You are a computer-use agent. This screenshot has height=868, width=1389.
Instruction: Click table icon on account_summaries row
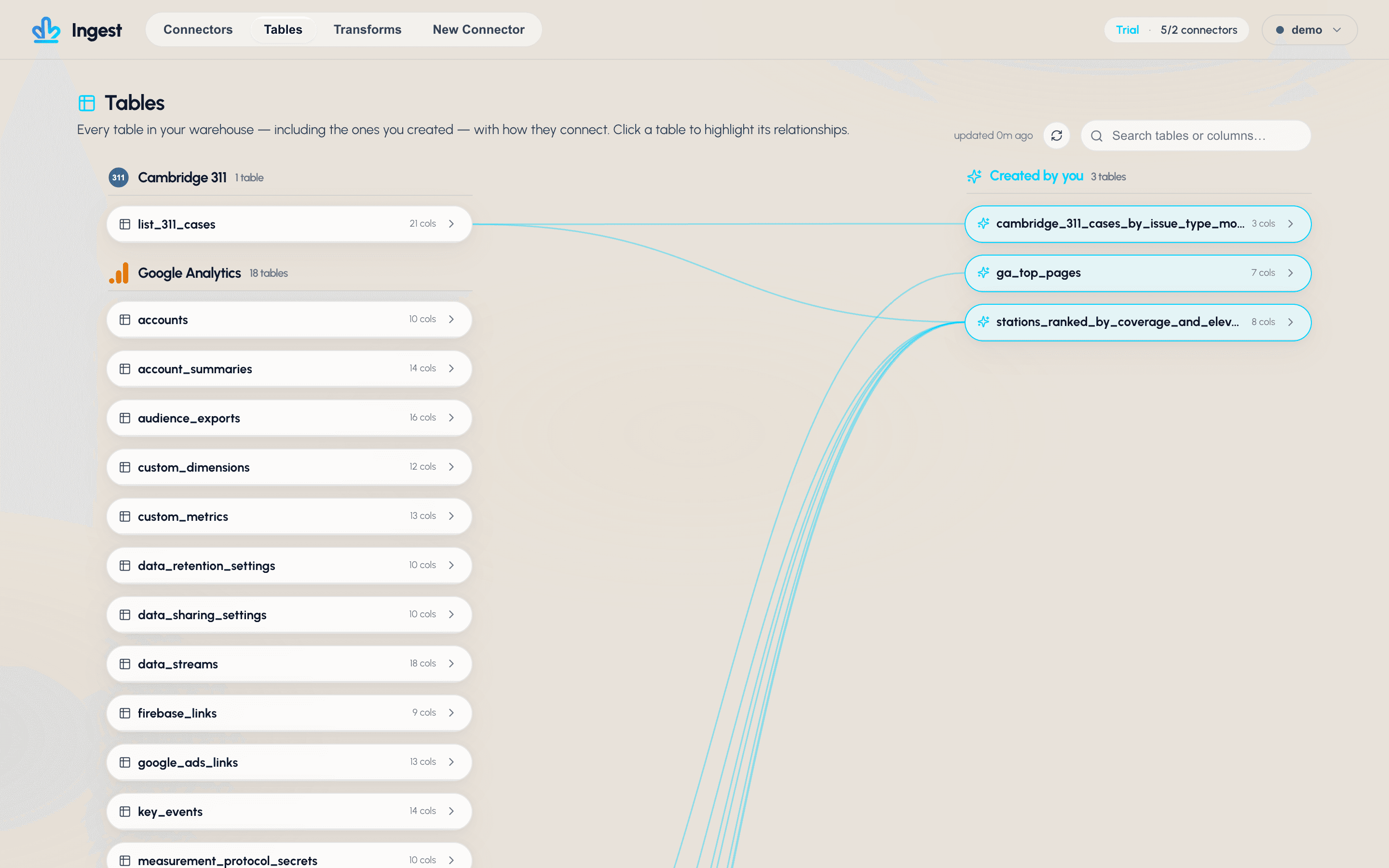tap(124, 368)
